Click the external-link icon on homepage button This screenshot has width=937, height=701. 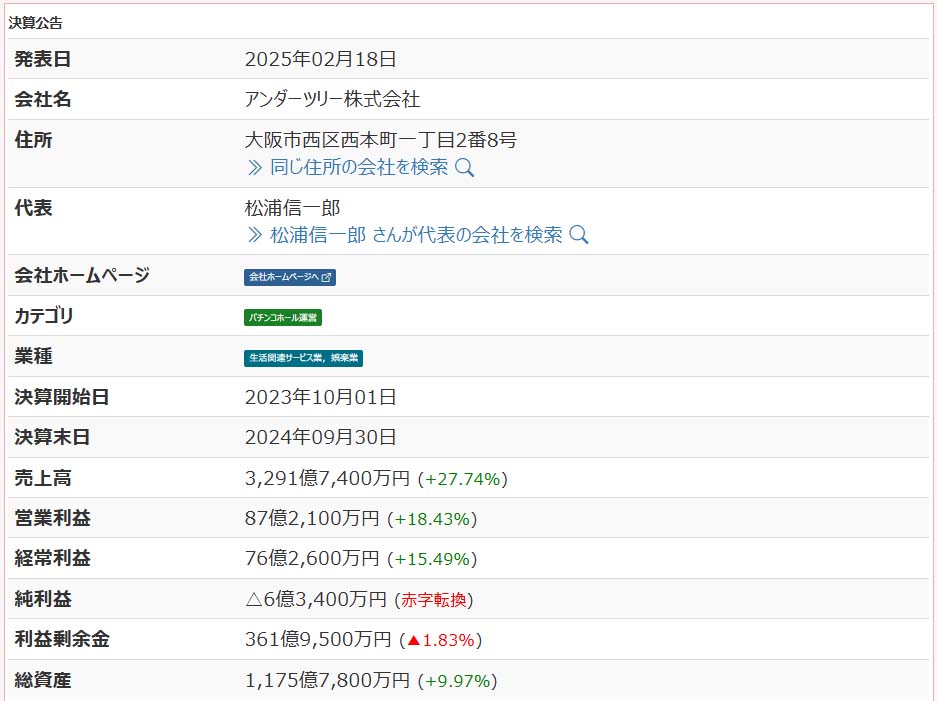coord(327,277)
